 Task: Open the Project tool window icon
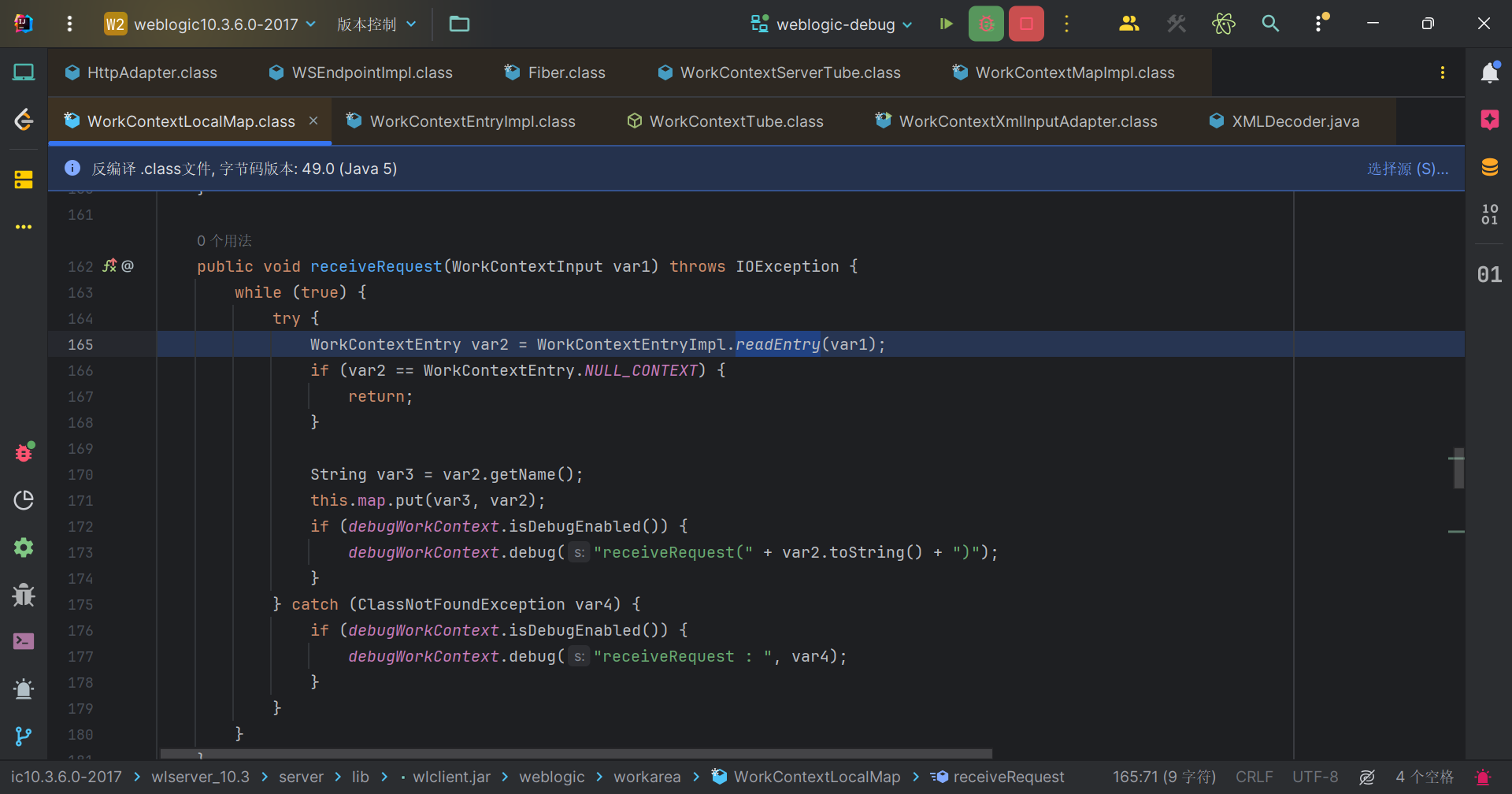coord(24,72)
